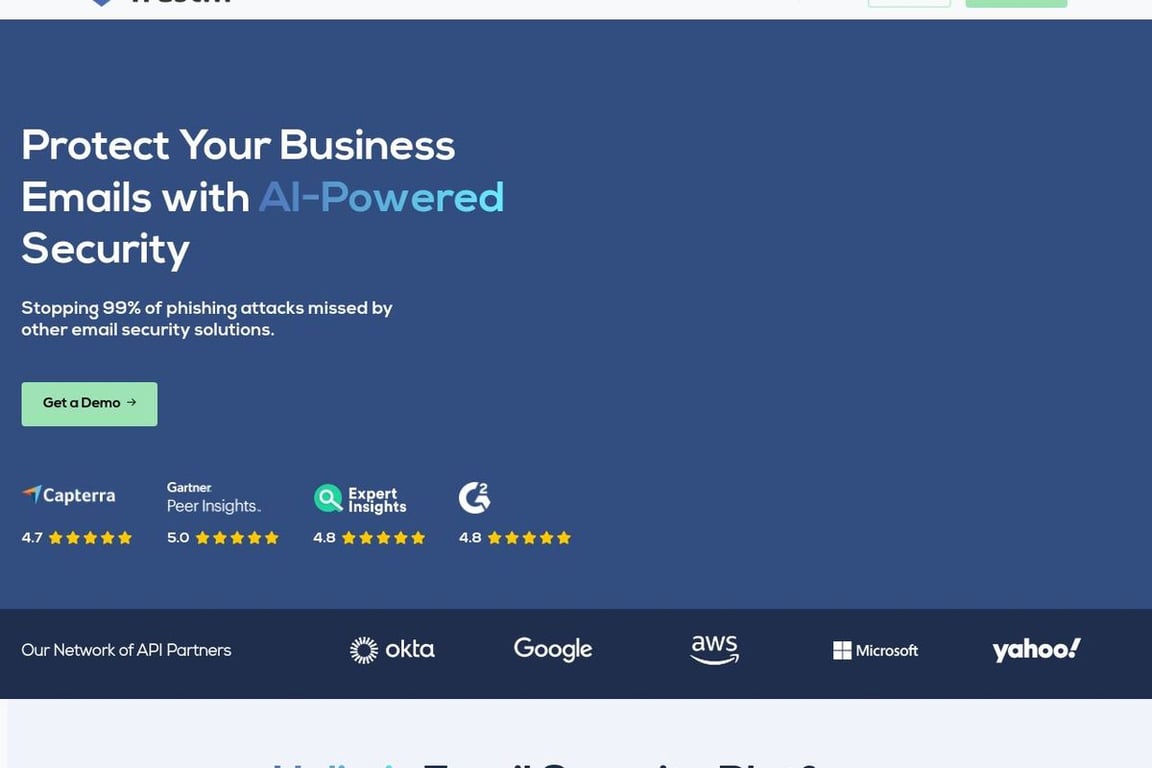Image resolution: width=1152 pixels, height=768 pixels.
Task: Click the Capterra logo
Action: [67, 494]
